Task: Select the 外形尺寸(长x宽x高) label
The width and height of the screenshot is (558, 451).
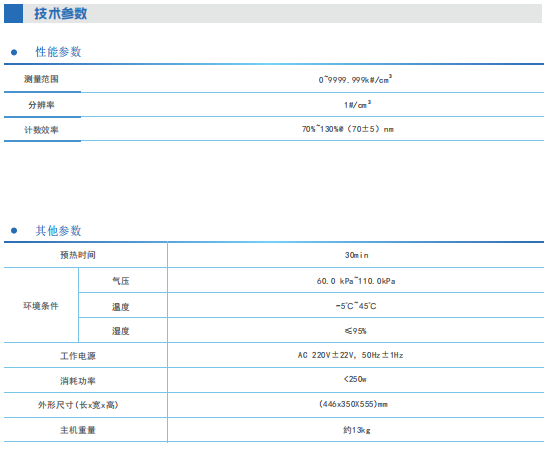Action: point(78,405)
